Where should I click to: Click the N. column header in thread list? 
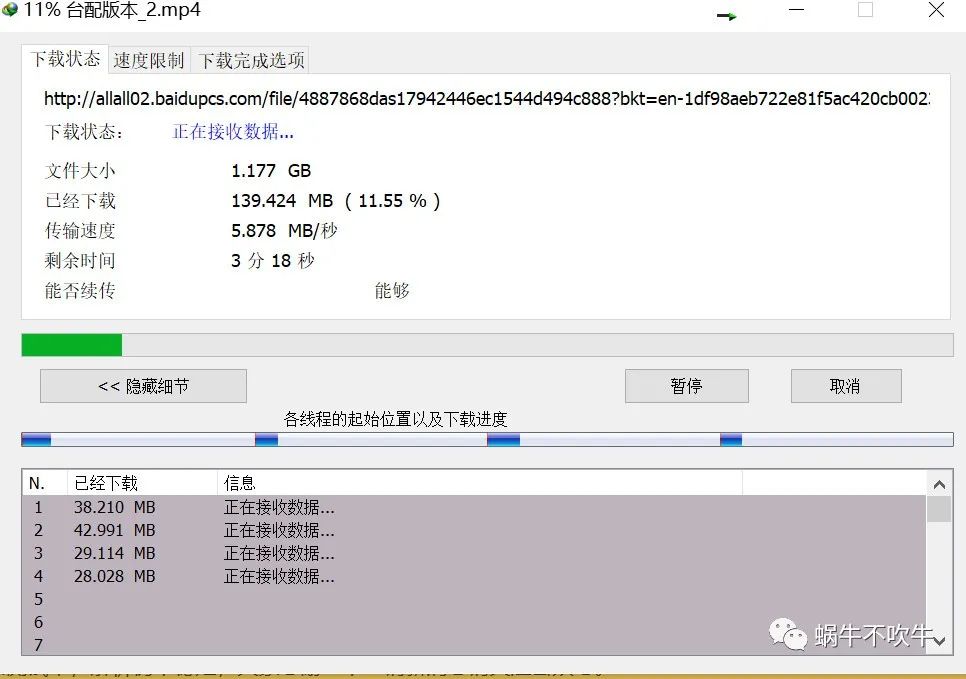[38, 483]
